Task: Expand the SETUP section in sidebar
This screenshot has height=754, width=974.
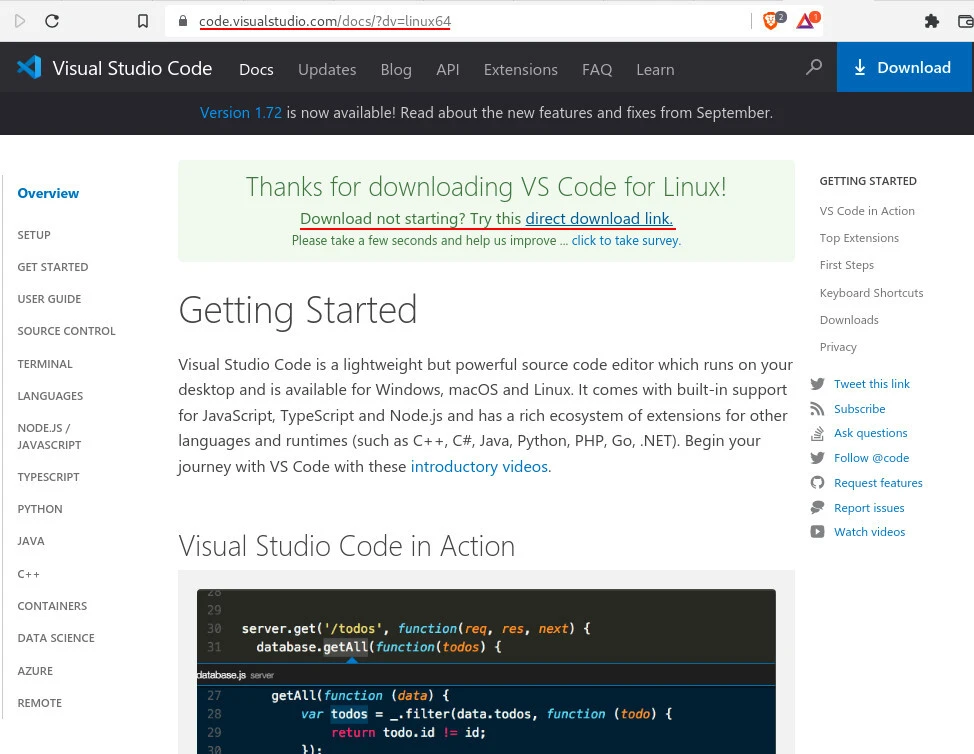Action: 34,235
